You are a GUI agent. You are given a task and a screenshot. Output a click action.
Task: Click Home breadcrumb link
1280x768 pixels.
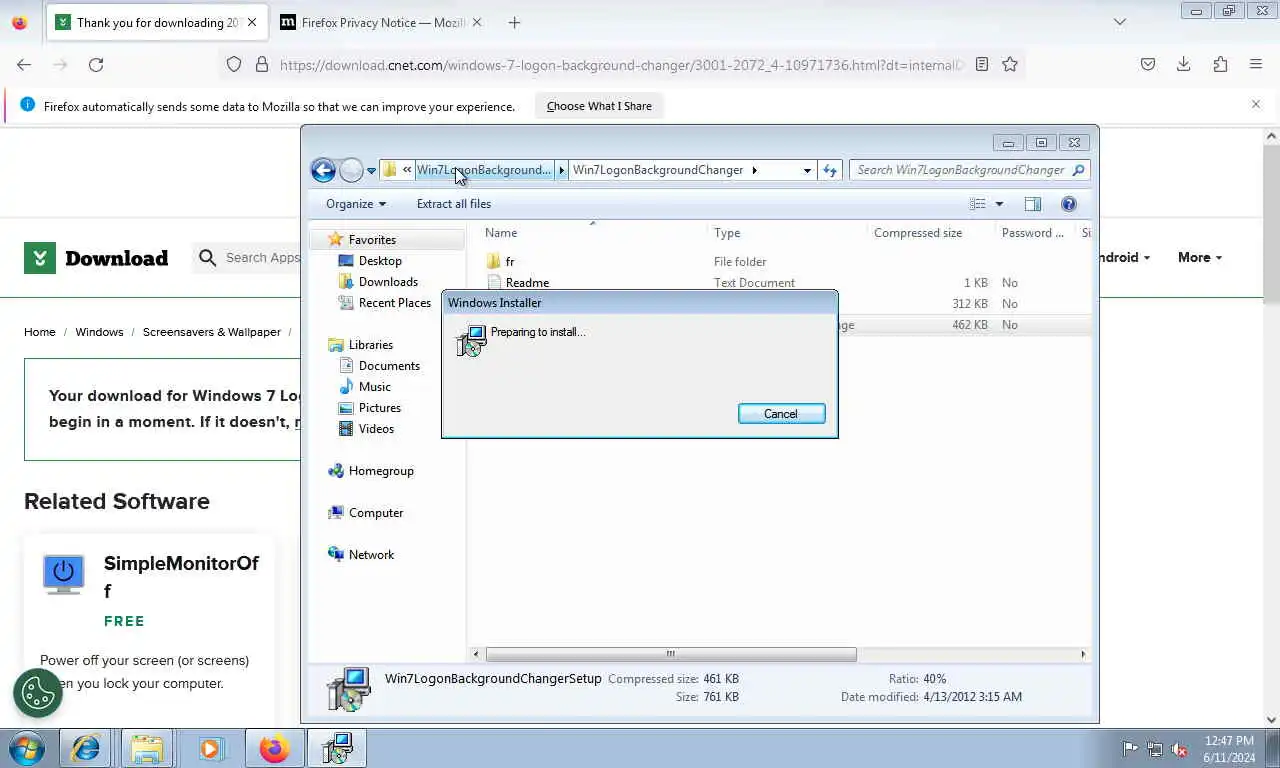pos(40,332)
